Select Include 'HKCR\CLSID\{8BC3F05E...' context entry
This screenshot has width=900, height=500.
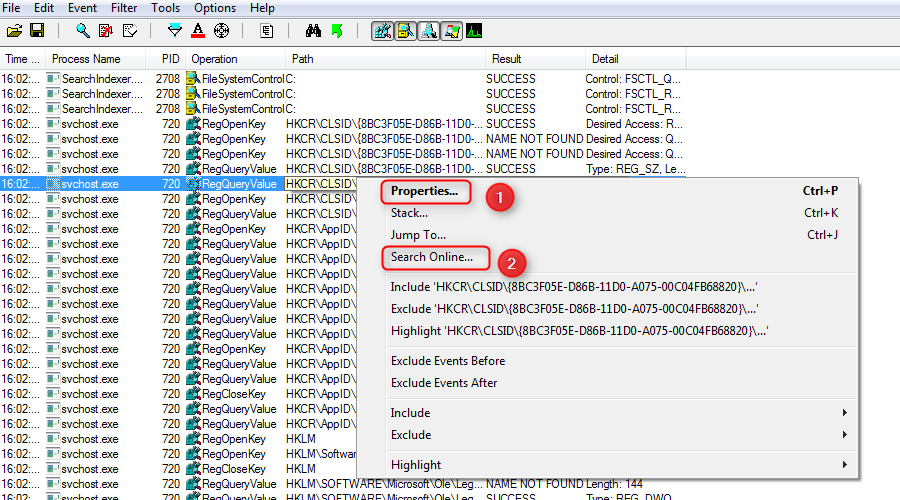574,287
